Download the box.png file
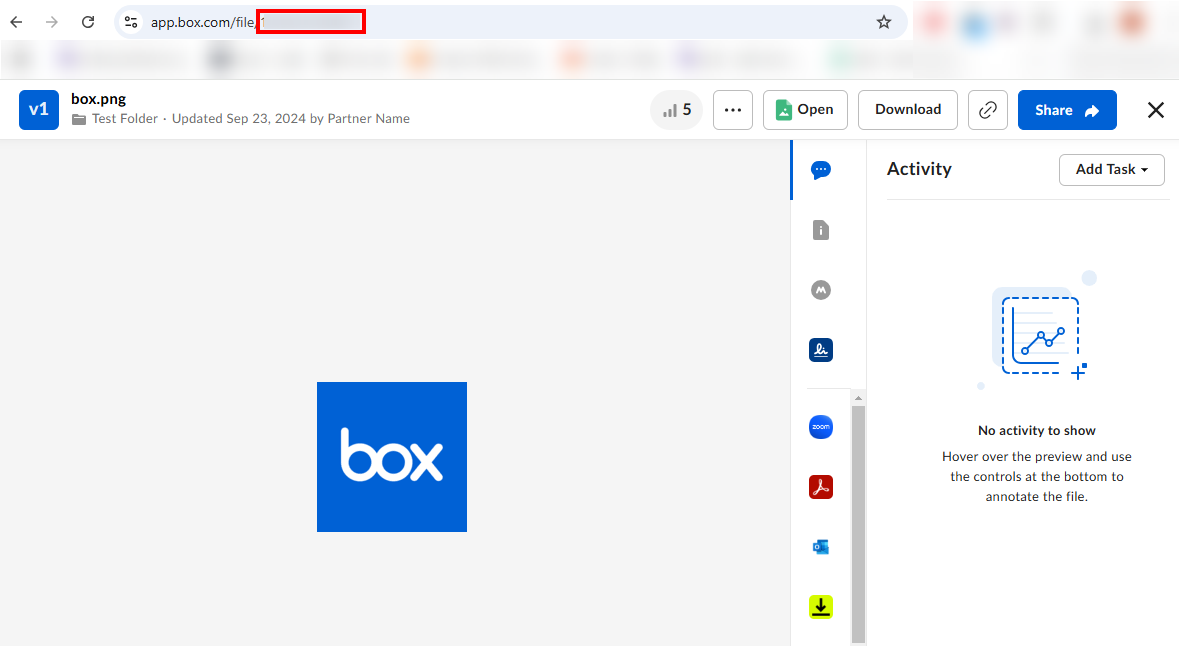1179x646 pixels. click(907, 110)
